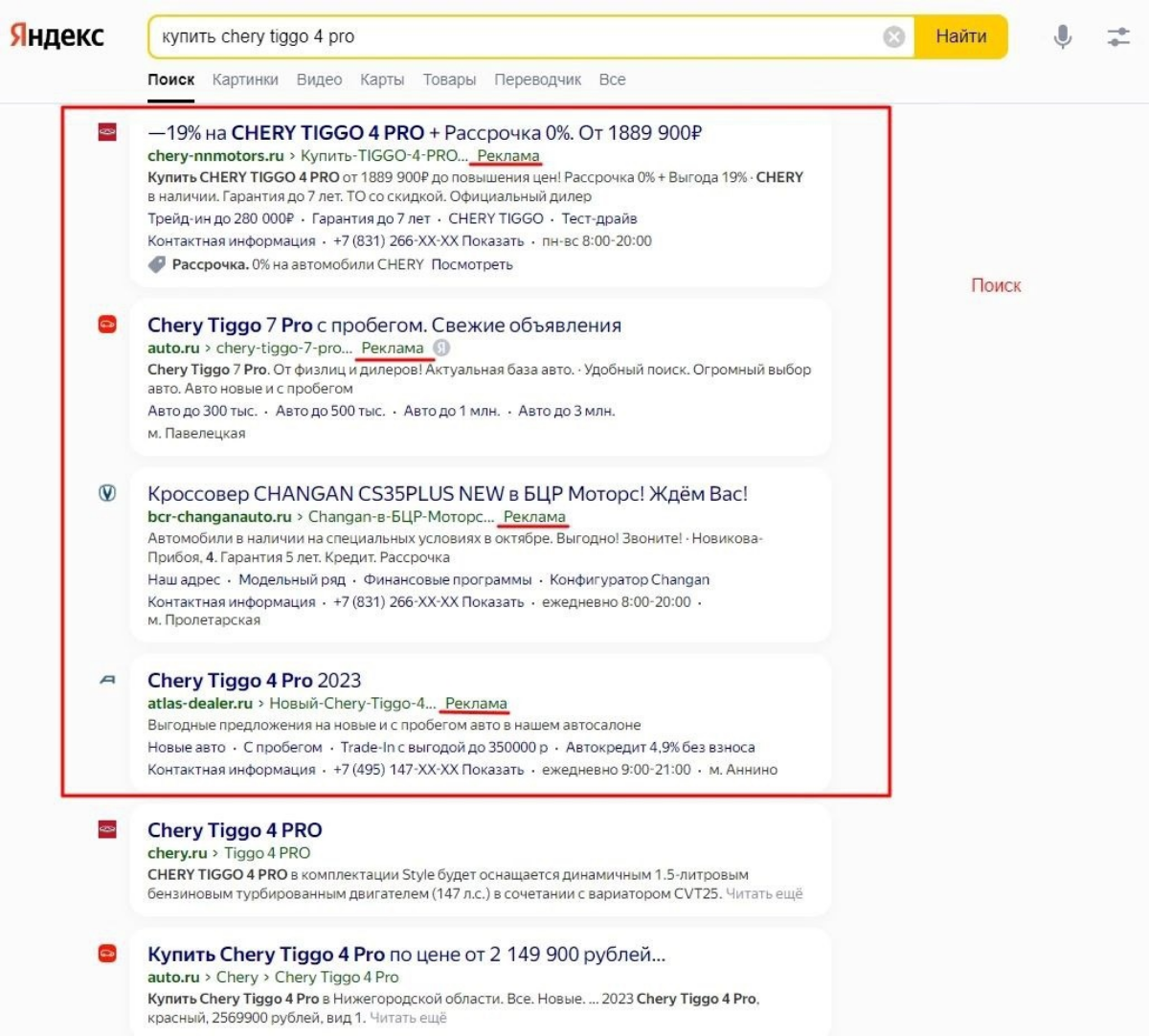The image size is (1149, 1036).
Task: Open 'Авто до 3 млн.' sitelink
Action: click(x=567, y=411)
